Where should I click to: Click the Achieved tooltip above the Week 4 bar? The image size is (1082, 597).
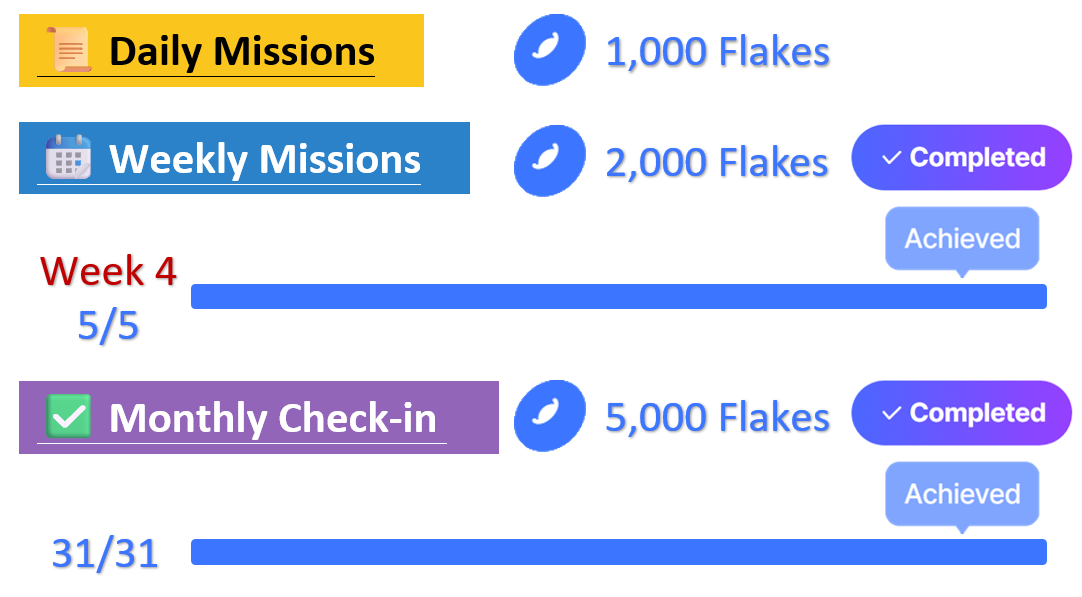click(x=962, y=239)
